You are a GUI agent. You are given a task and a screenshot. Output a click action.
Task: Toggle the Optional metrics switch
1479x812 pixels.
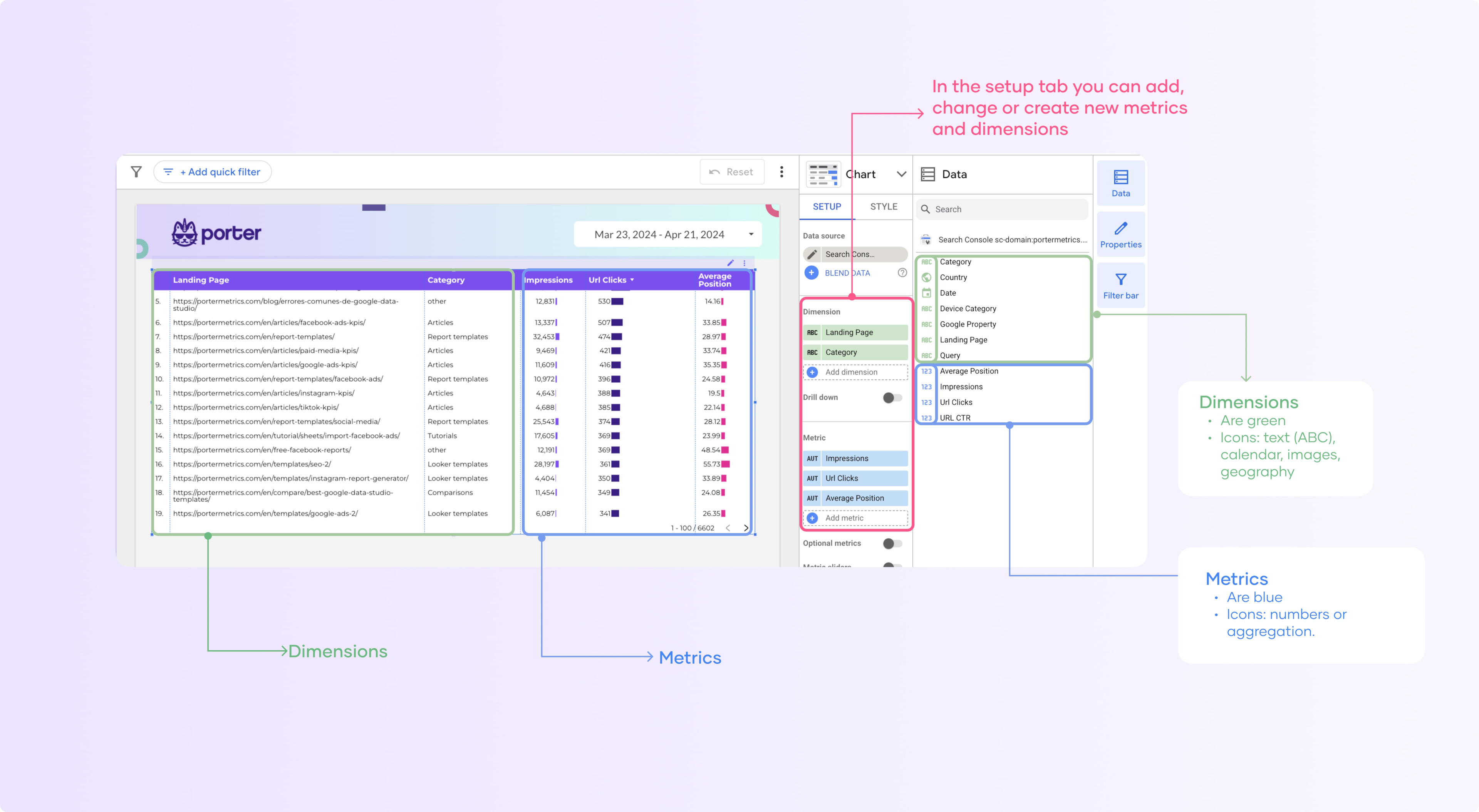coord(893,541)
